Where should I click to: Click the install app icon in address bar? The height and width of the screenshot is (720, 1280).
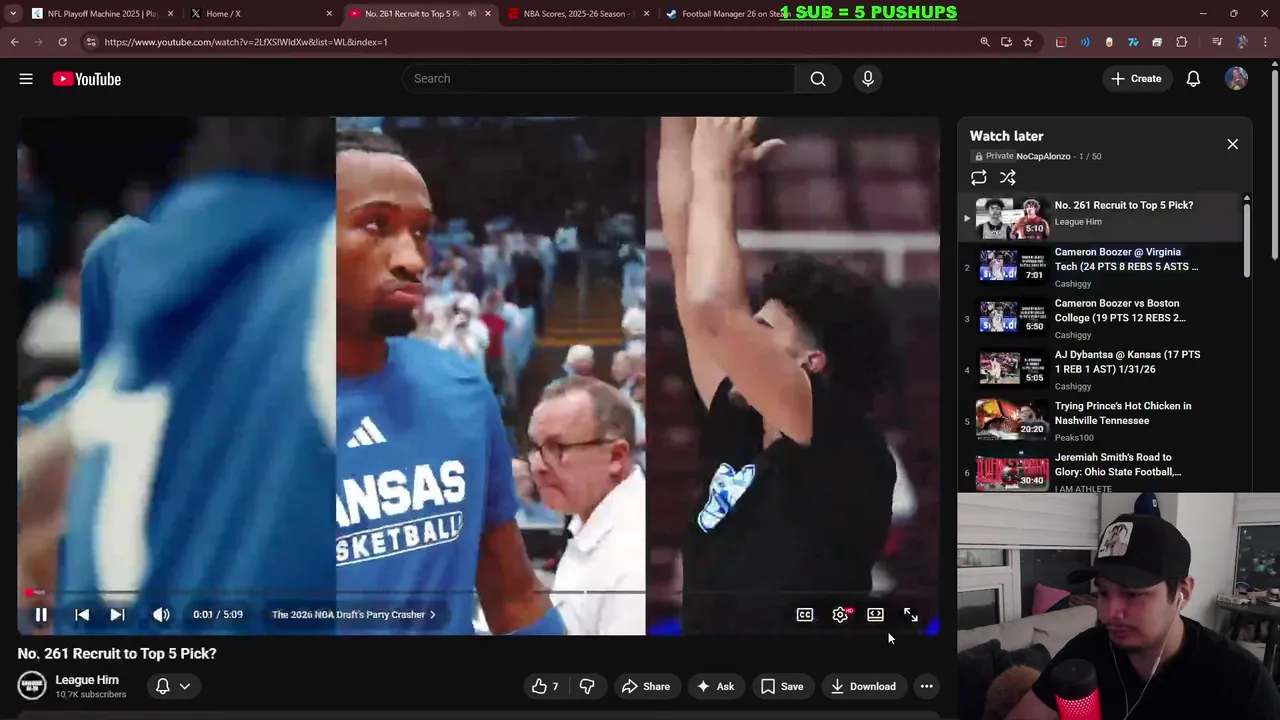coord(1006,42)
